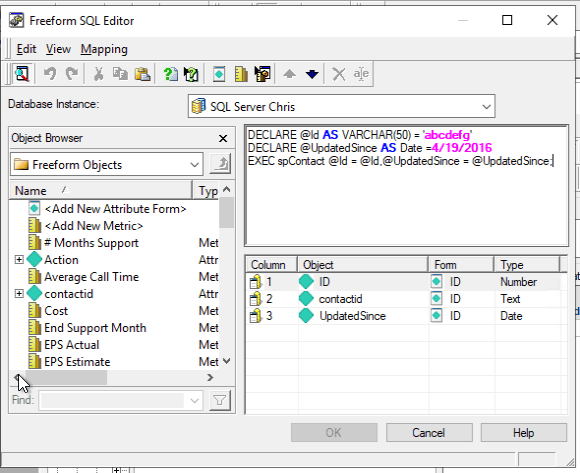Image resolution: width=580 pixels, height=473 pixels.
Task: Open the View menu
Action: click(58, 49)
